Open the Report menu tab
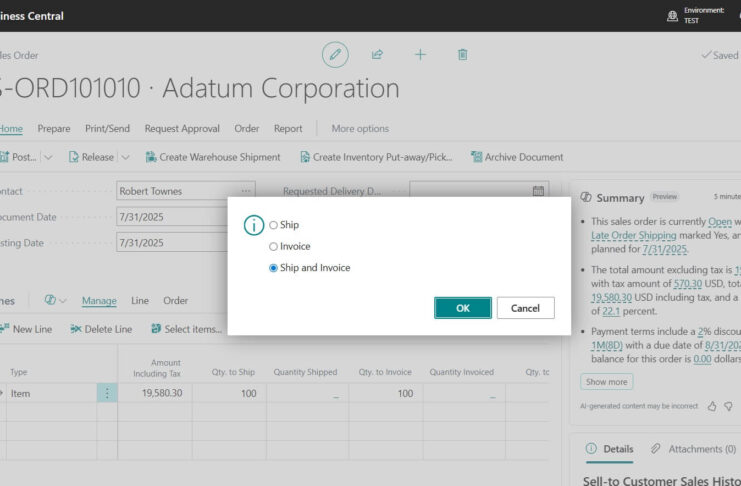741x486 pixels. click(x=288, y=129)
